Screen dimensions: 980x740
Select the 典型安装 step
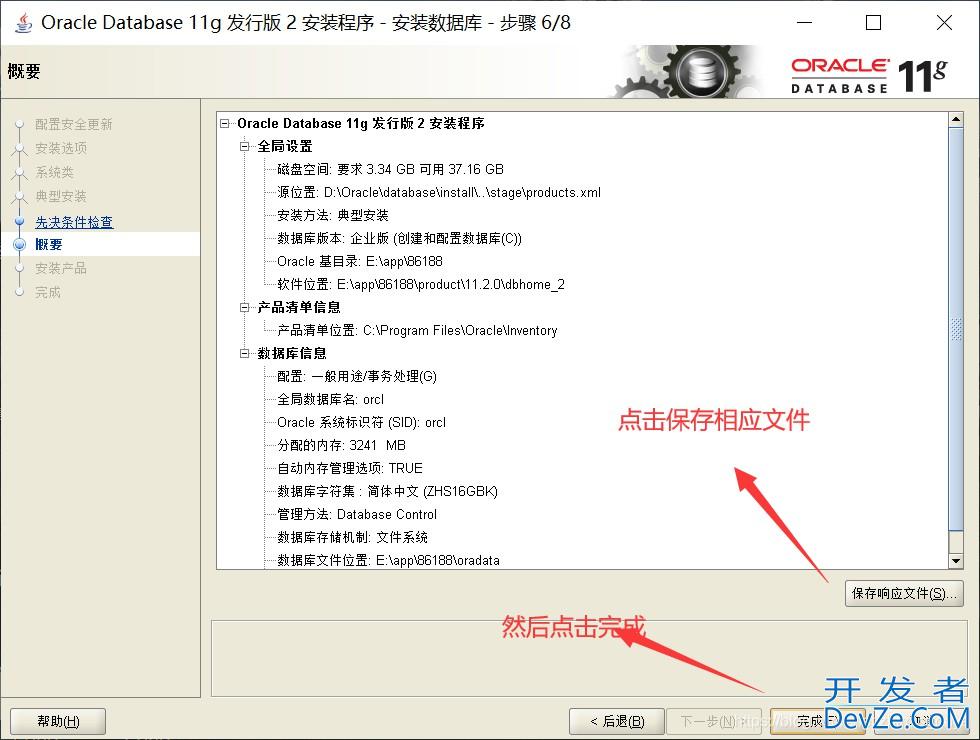[x=61, y=196]
